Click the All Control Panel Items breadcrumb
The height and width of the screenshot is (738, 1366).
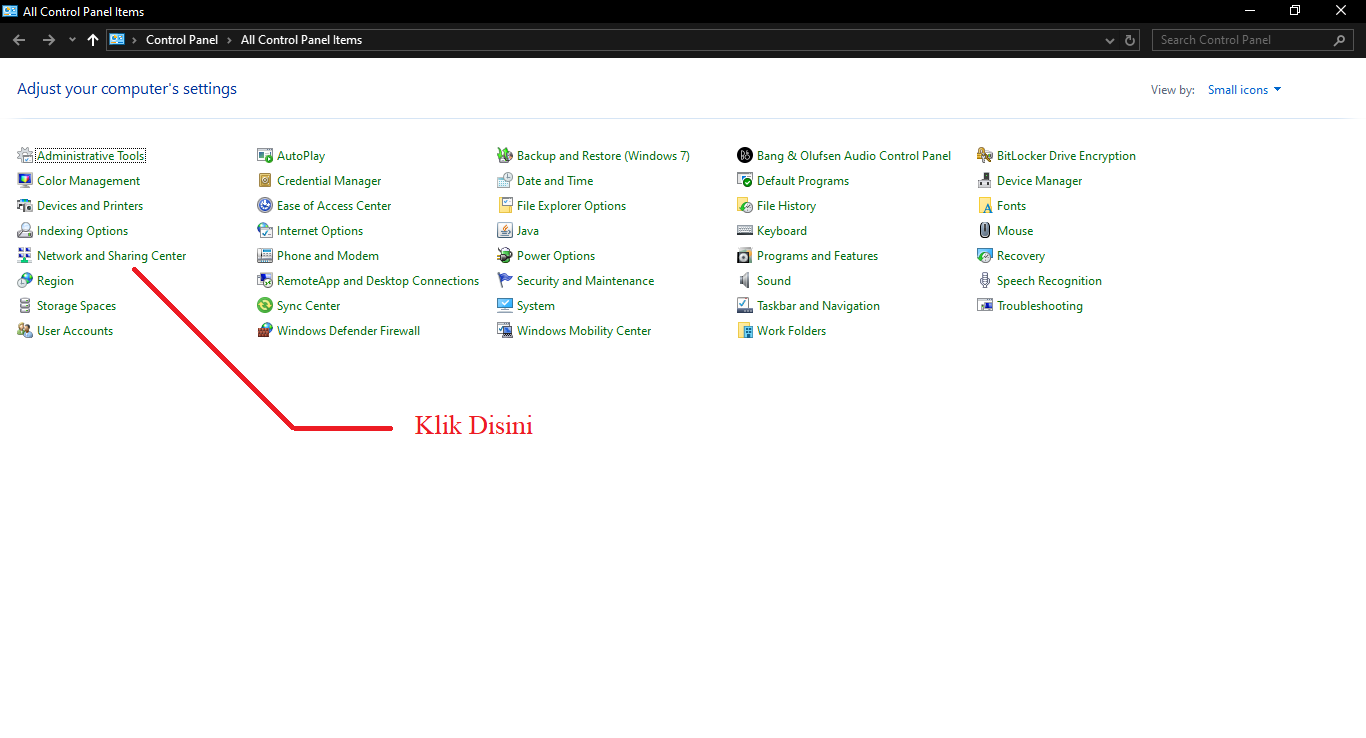point(301,40)
